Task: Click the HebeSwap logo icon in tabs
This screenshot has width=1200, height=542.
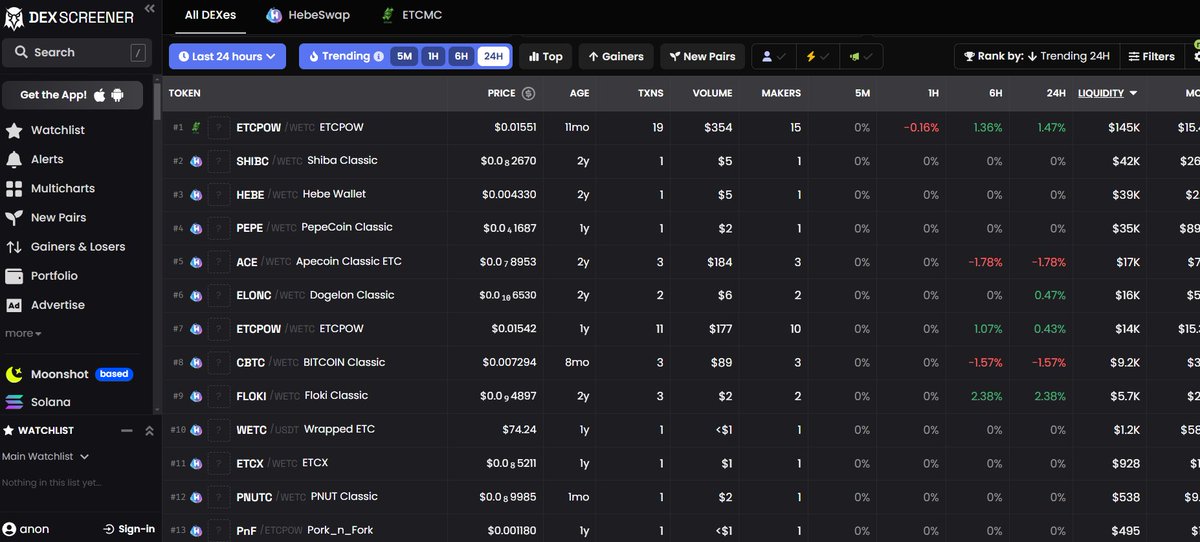Action: 273,15
